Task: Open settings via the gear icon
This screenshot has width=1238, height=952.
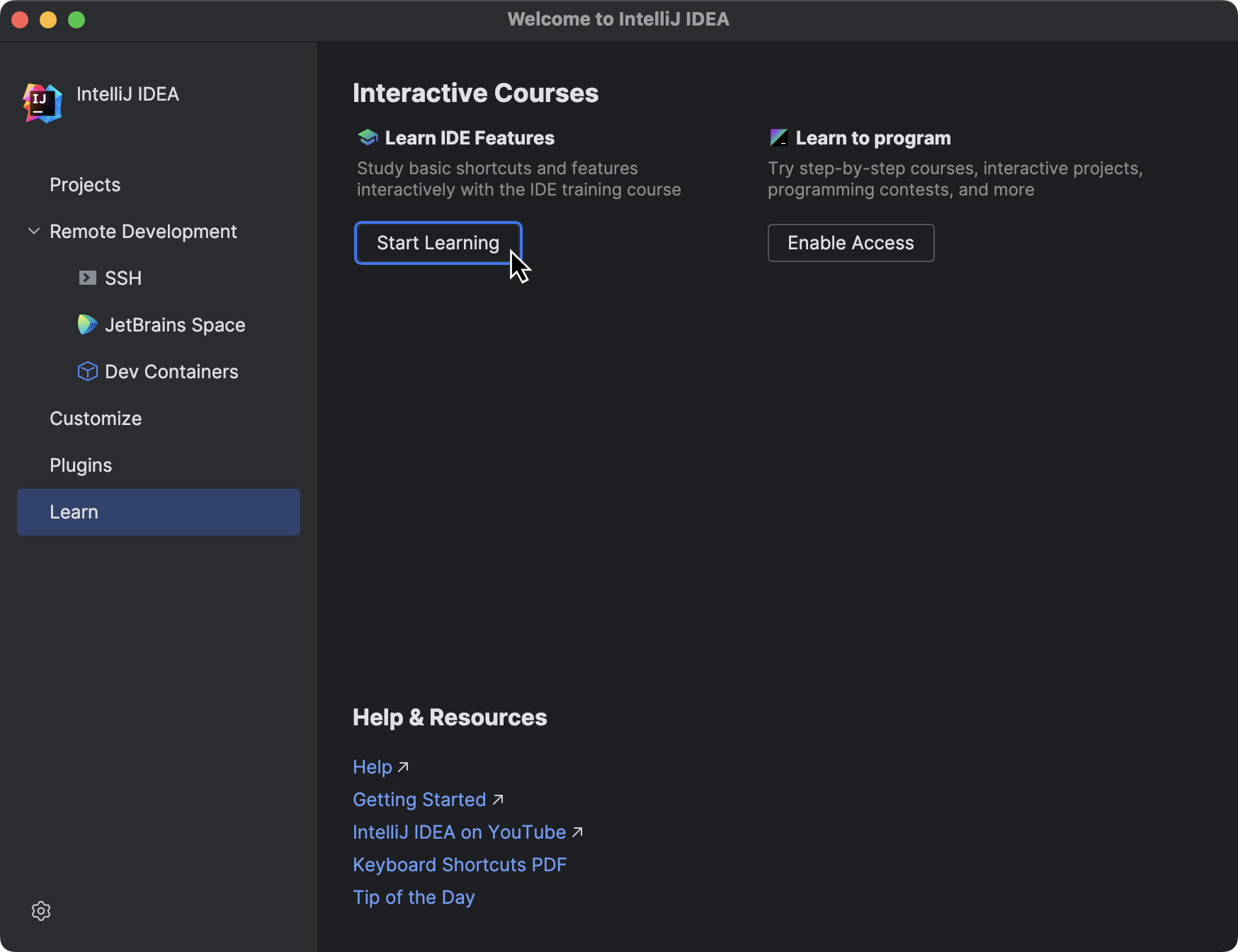Action: point(41,911)
